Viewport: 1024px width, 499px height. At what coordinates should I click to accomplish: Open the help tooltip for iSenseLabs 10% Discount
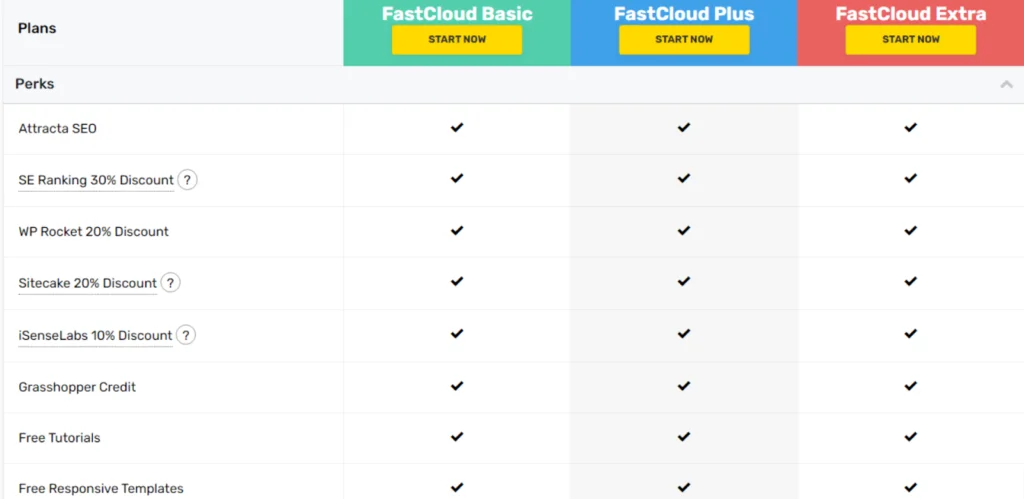[185, 335]
